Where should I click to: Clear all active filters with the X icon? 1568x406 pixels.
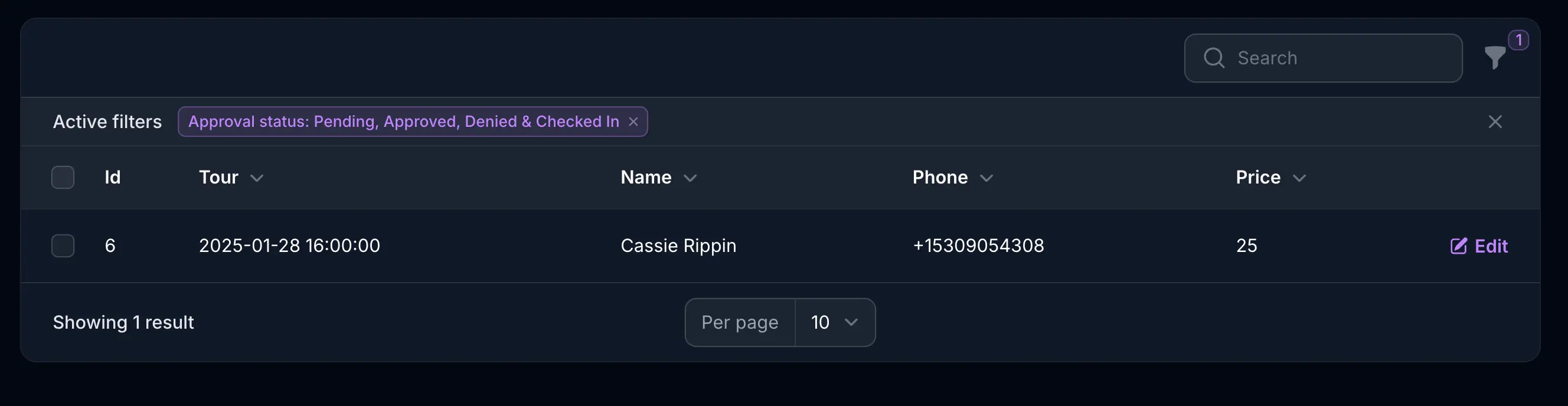[1495, 122]
